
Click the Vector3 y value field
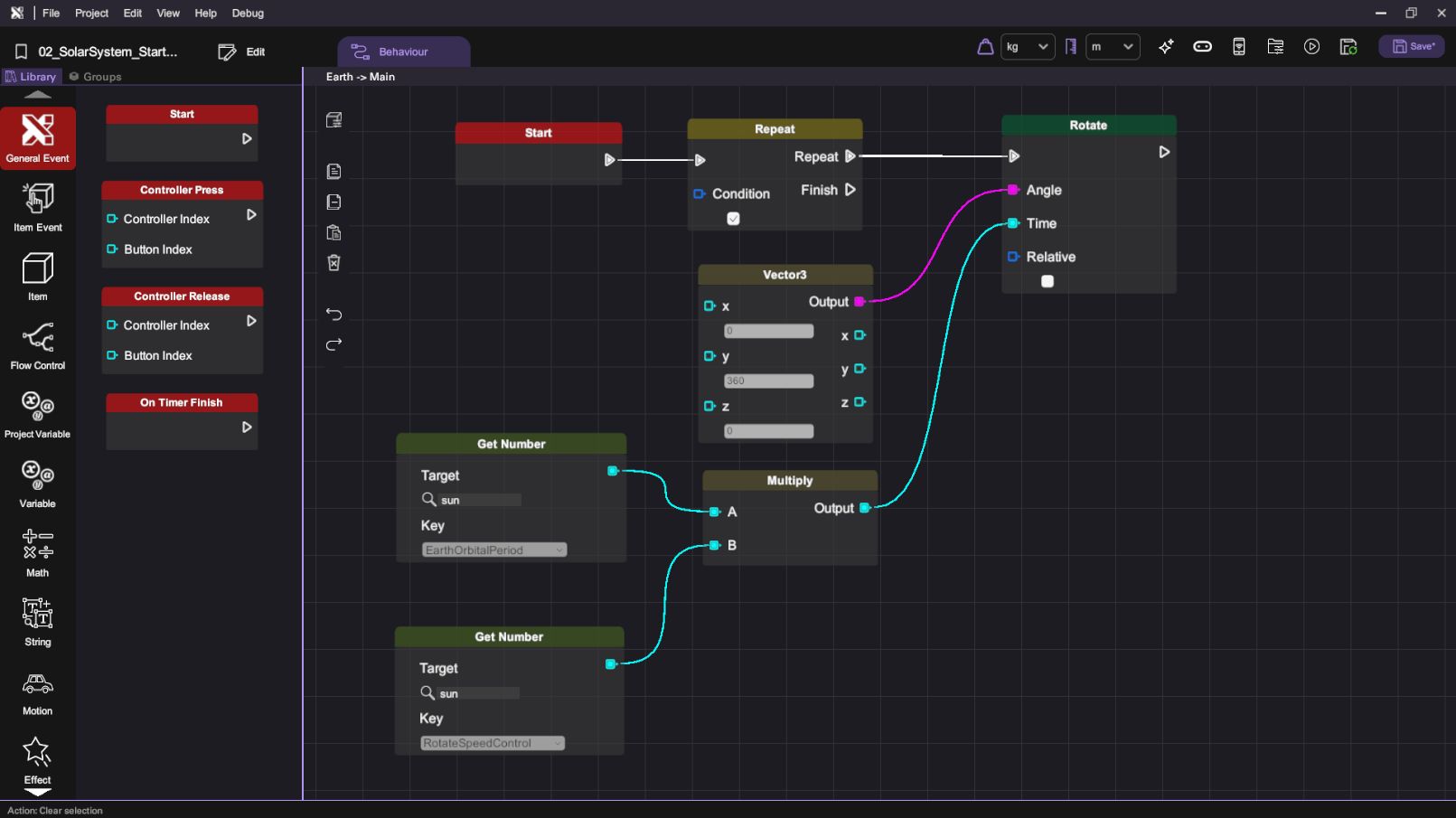tap(768, 381)
